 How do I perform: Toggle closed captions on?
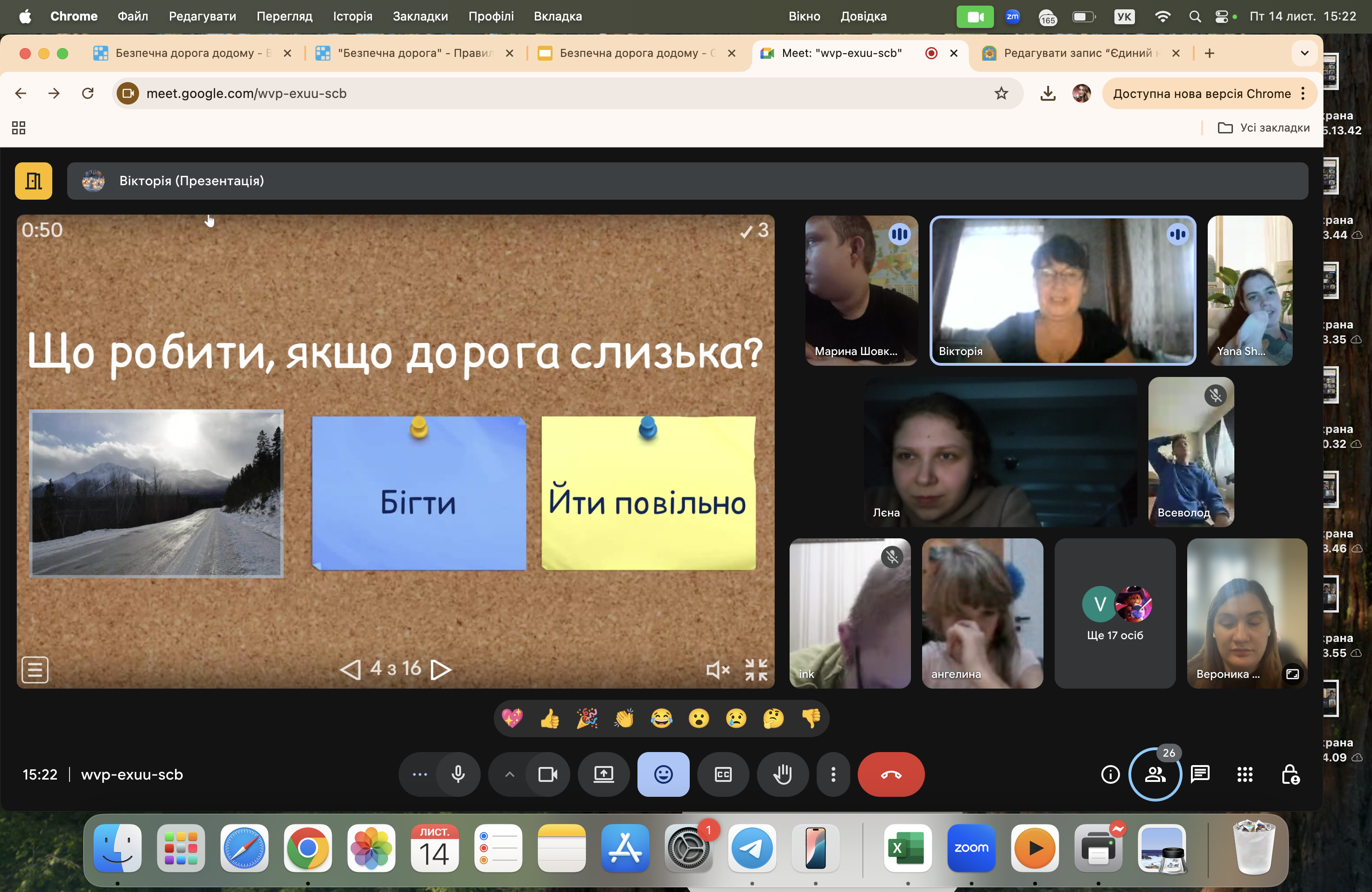723,774
